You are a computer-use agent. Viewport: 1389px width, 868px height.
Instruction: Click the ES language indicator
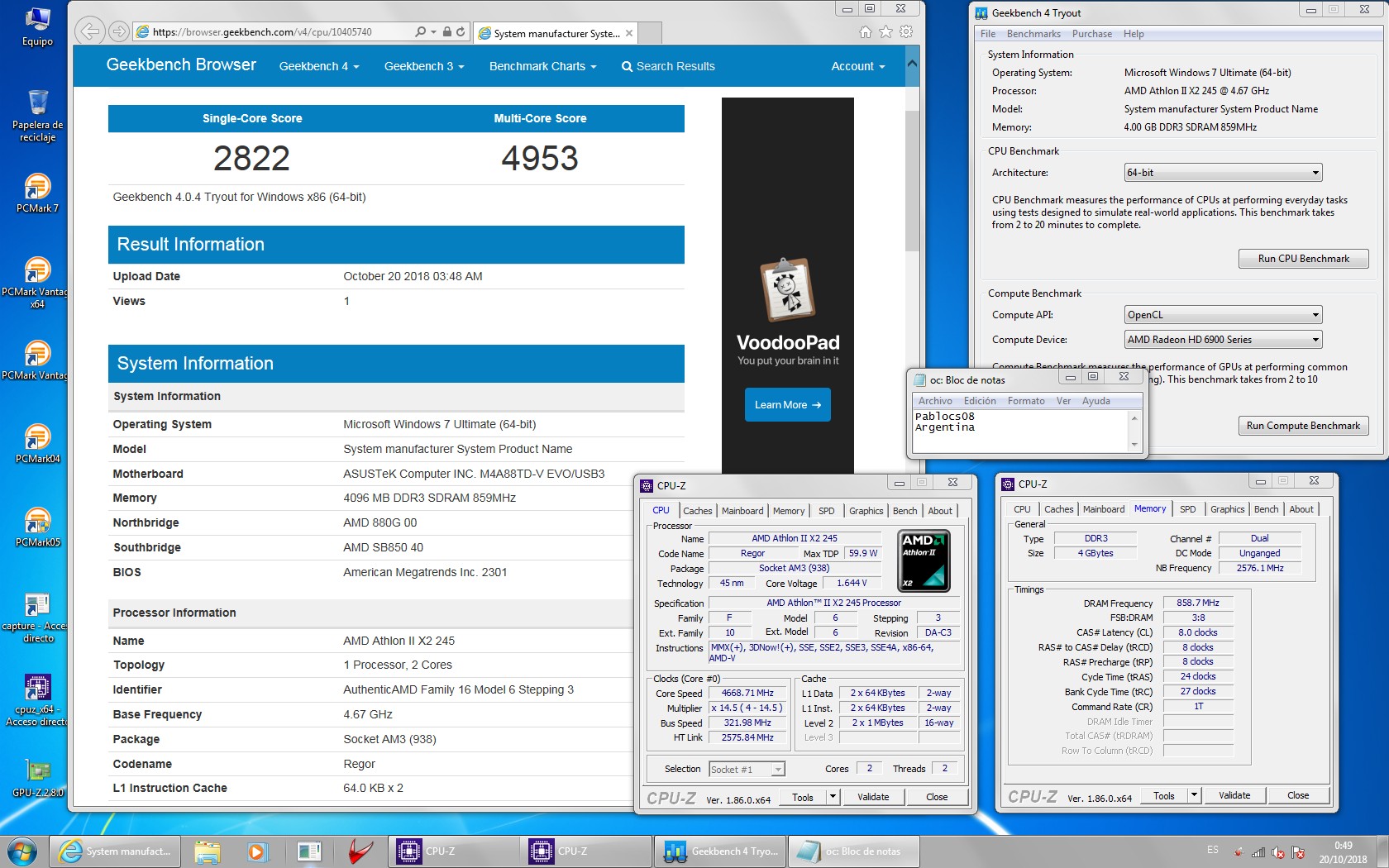tap(1212, 850)
